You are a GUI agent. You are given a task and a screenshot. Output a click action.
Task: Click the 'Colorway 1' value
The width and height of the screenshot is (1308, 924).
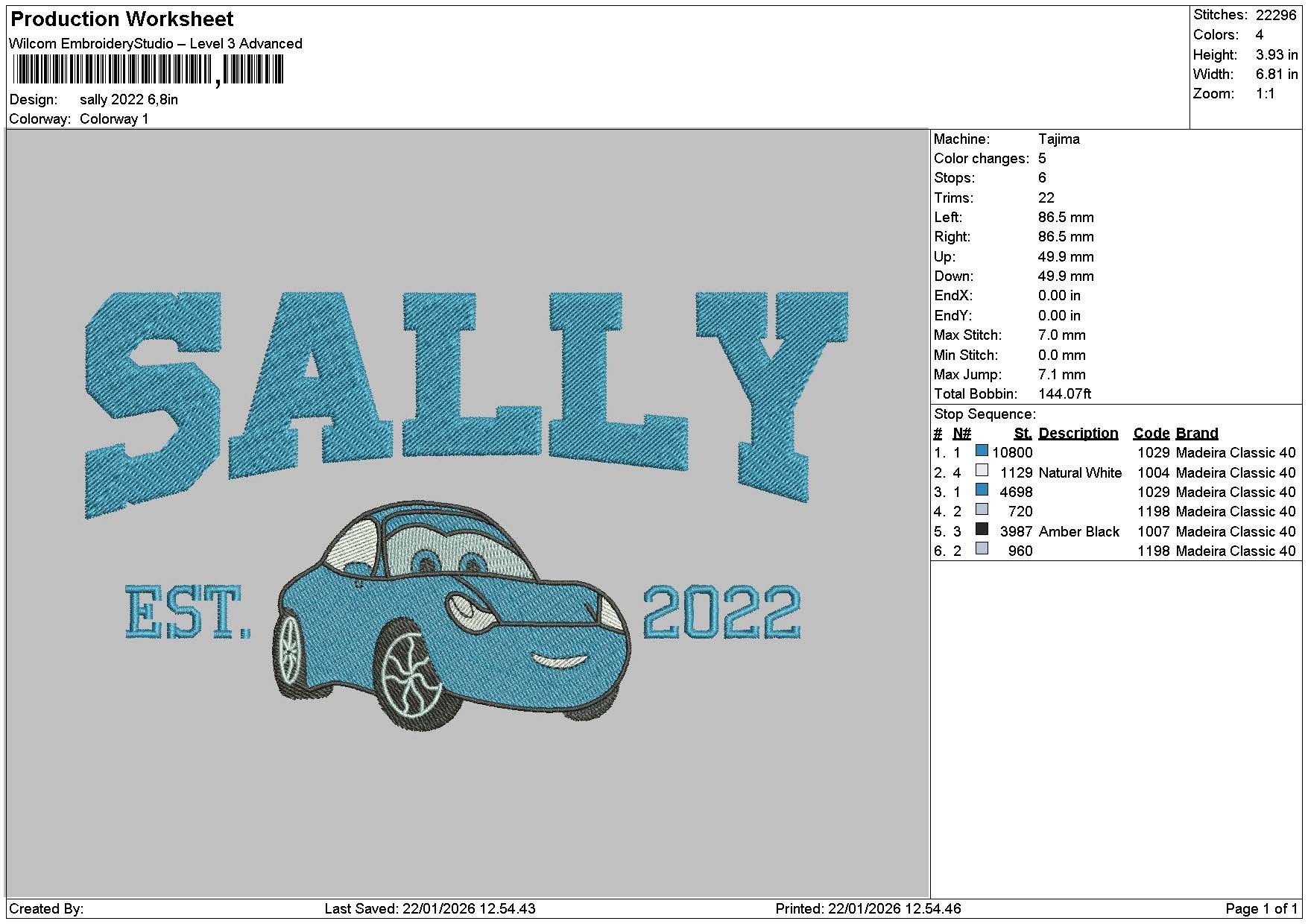tap(114, 119)
